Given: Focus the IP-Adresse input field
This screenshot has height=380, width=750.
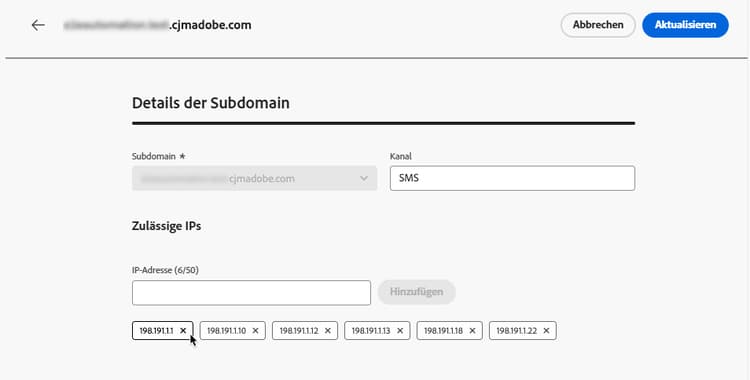Looking at the screenshot, I should pyautogui.click(x=251, y=292).
